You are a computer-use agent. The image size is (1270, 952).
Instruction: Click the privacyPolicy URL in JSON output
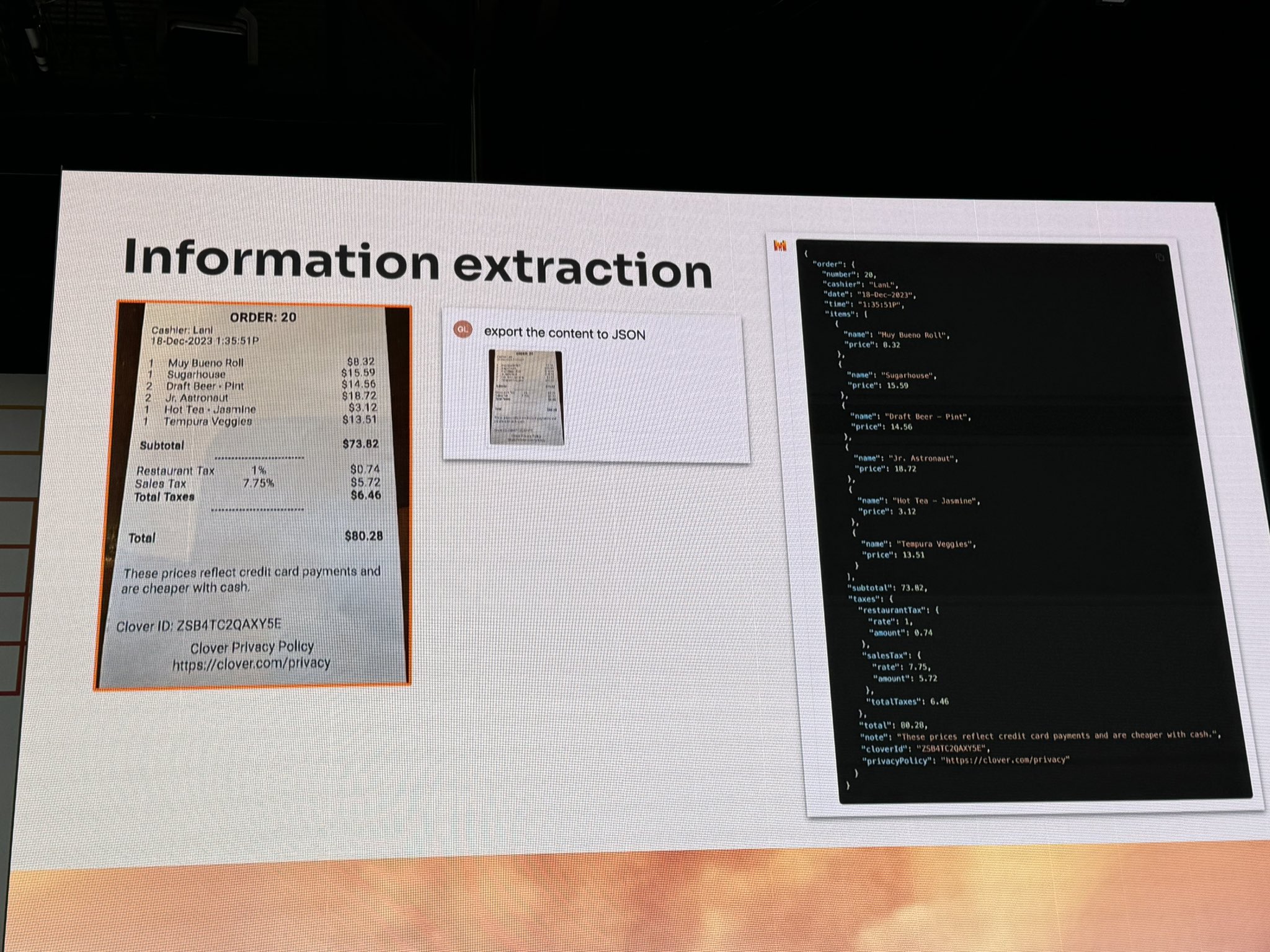pos(1005,759)
